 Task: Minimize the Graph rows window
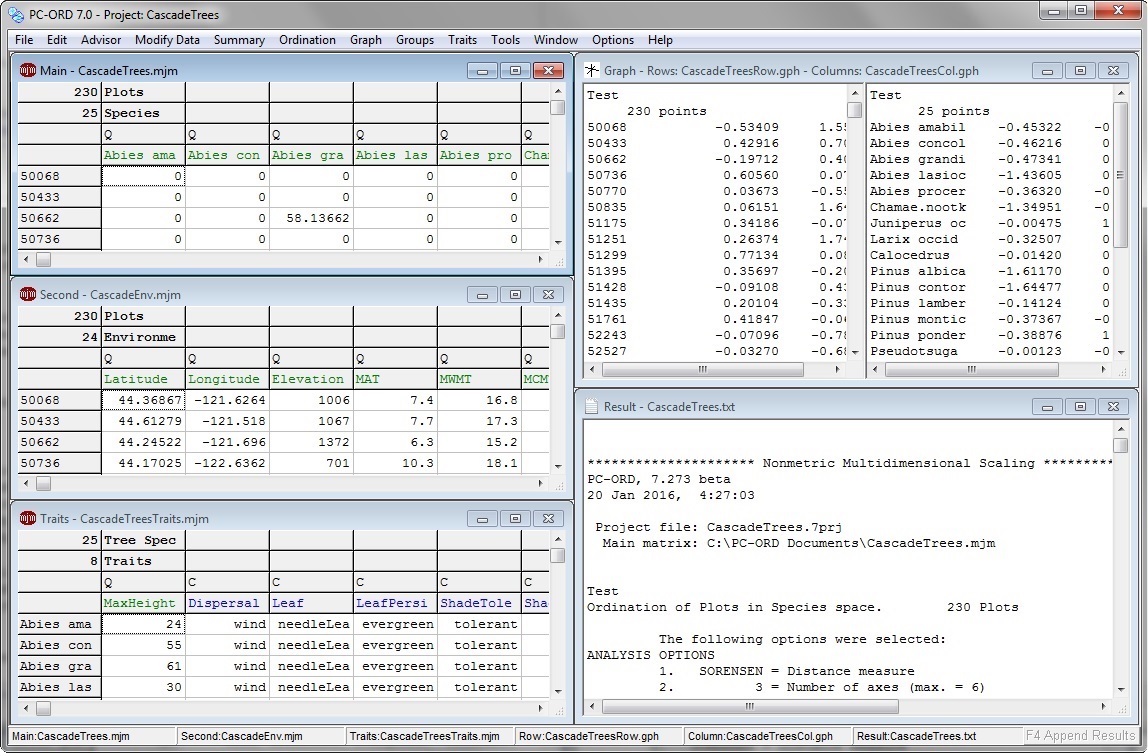(x=1046, y=71)
